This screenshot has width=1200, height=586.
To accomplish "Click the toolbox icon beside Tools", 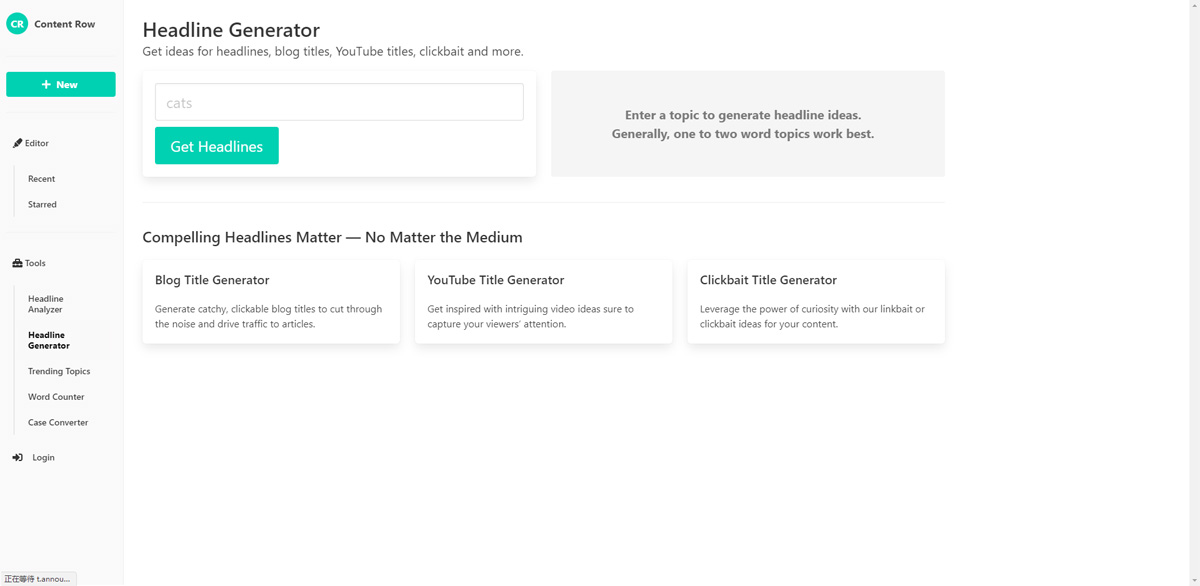I will [x=17, y=263].
